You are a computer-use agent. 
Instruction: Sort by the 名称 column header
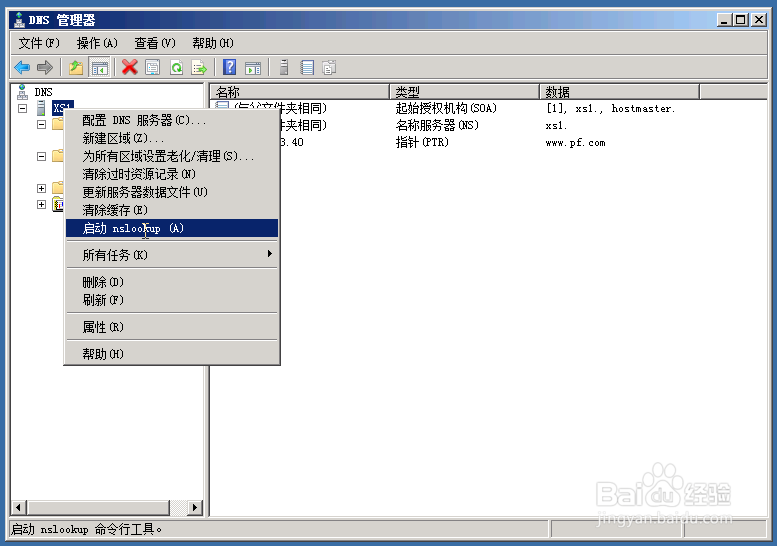point(300,92)
